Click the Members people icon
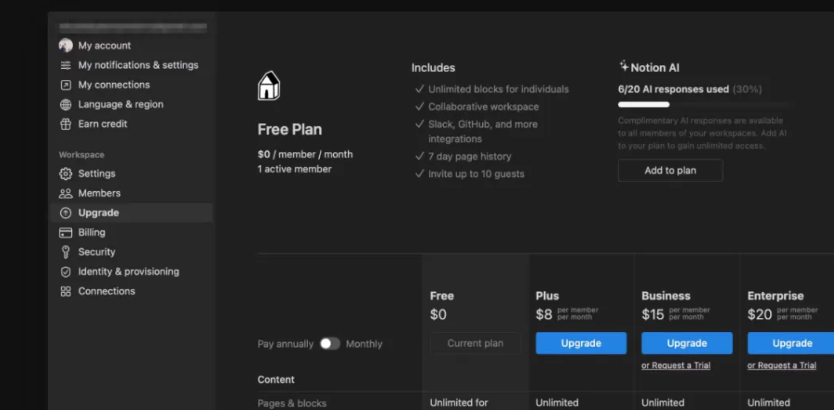This screenshot has width=834, height=410. tap(65, 193)
